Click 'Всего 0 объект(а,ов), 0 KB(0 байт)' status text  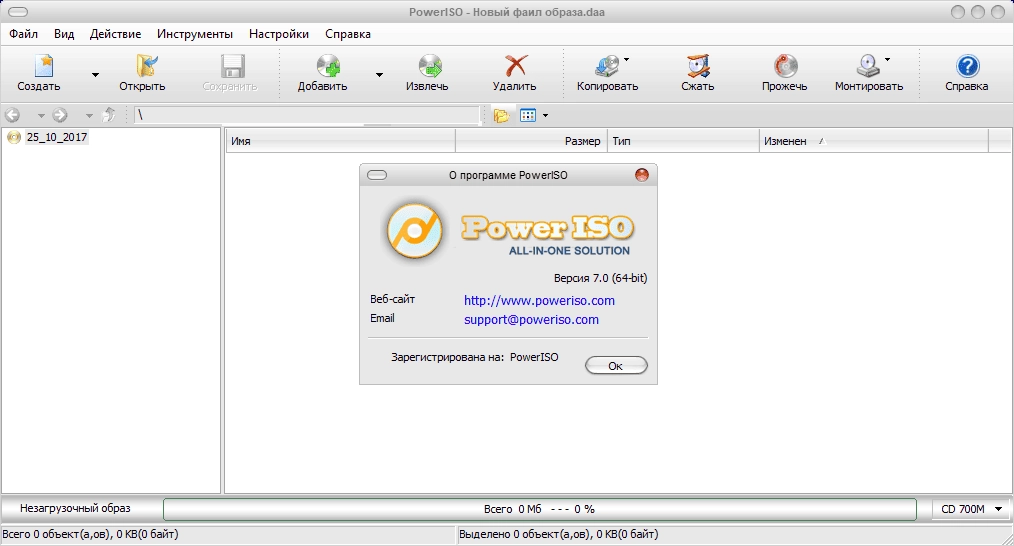pos(91,534)
